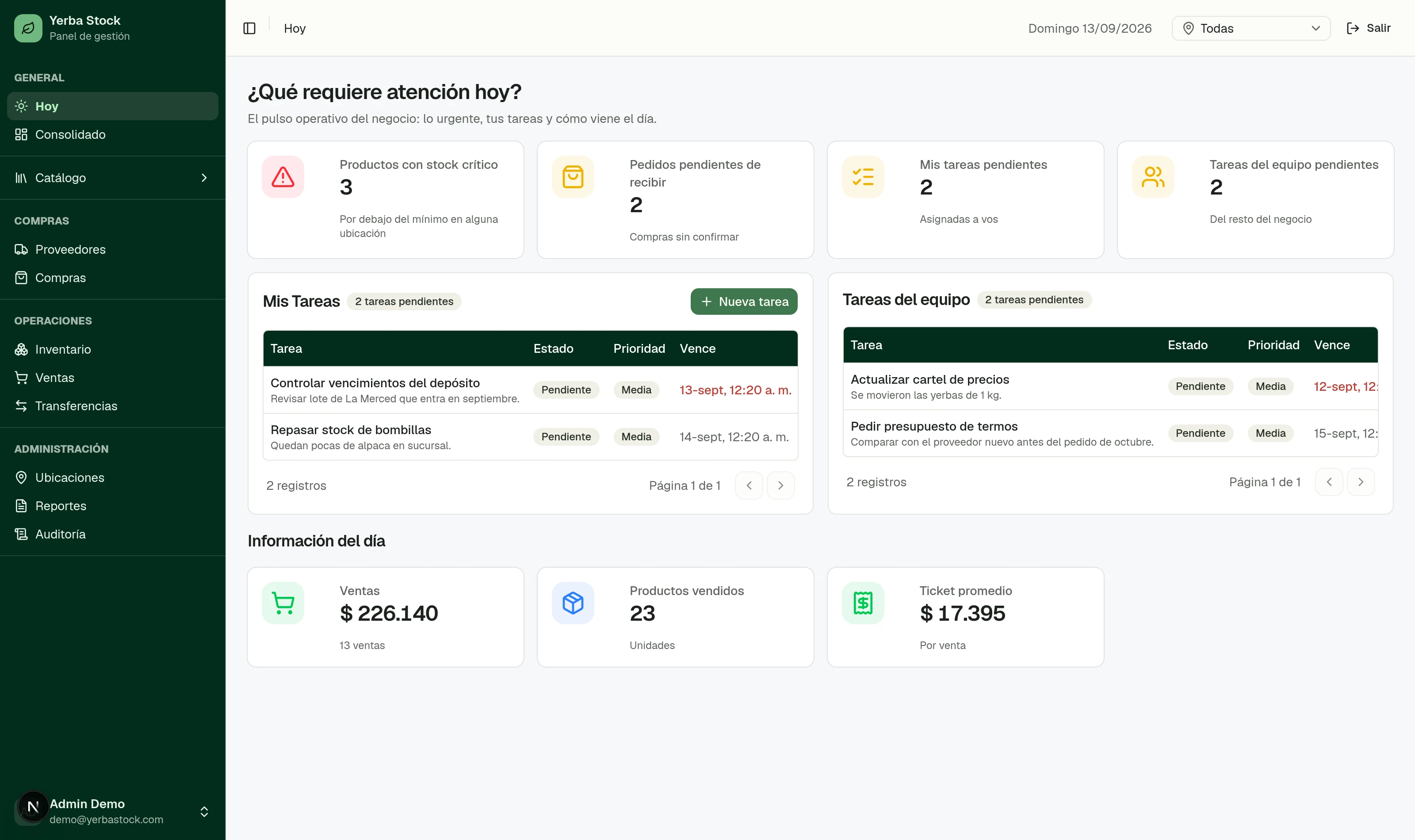Open Auditoría
The width and height of the screenshot is (1415, 840).
coord(113,534)
